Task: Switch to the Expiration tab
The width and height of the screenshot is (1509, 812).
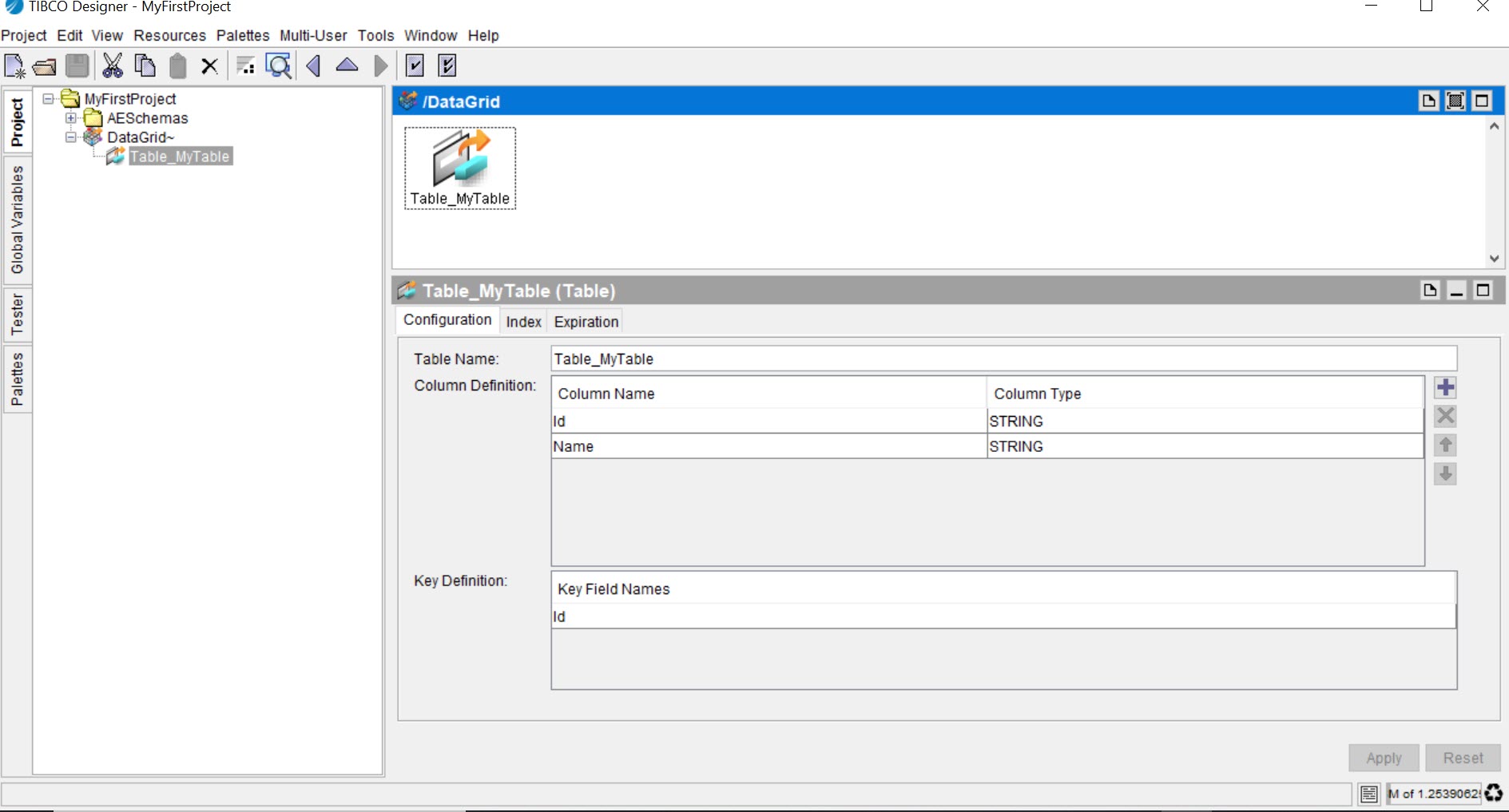Action: (586, 322)
